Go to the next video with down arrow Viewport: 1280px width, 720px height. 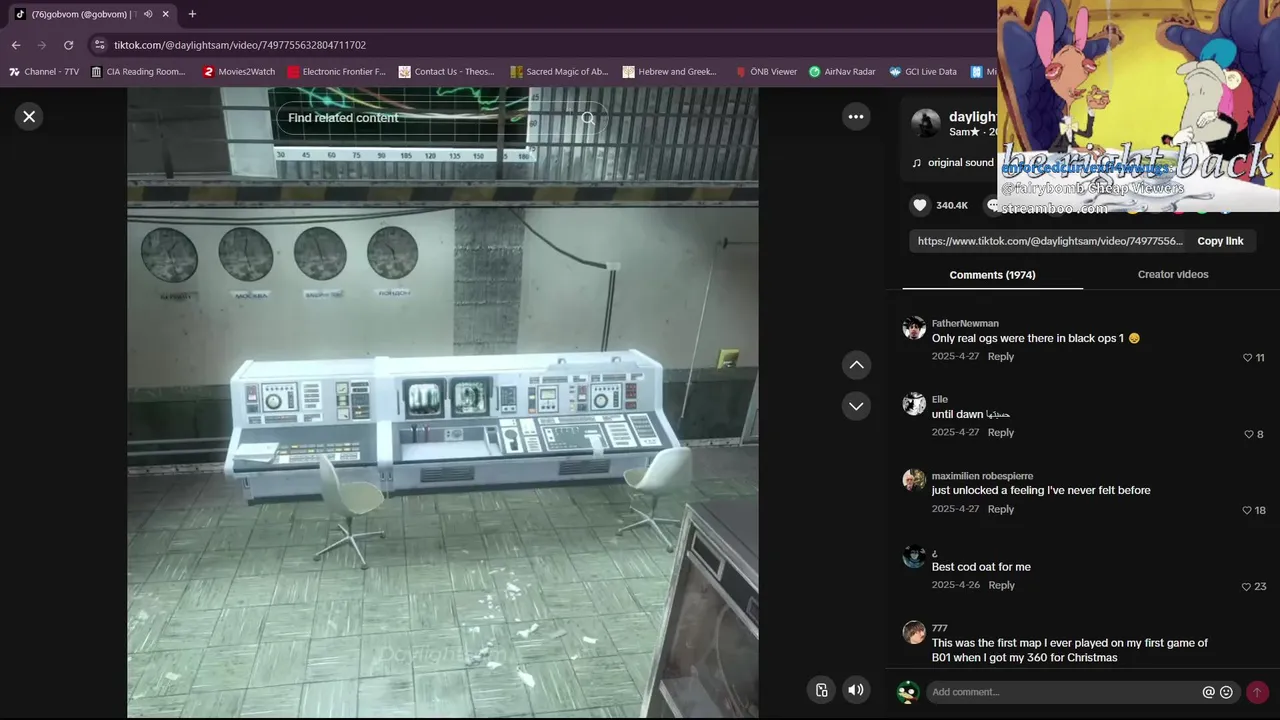coord(856,406)
